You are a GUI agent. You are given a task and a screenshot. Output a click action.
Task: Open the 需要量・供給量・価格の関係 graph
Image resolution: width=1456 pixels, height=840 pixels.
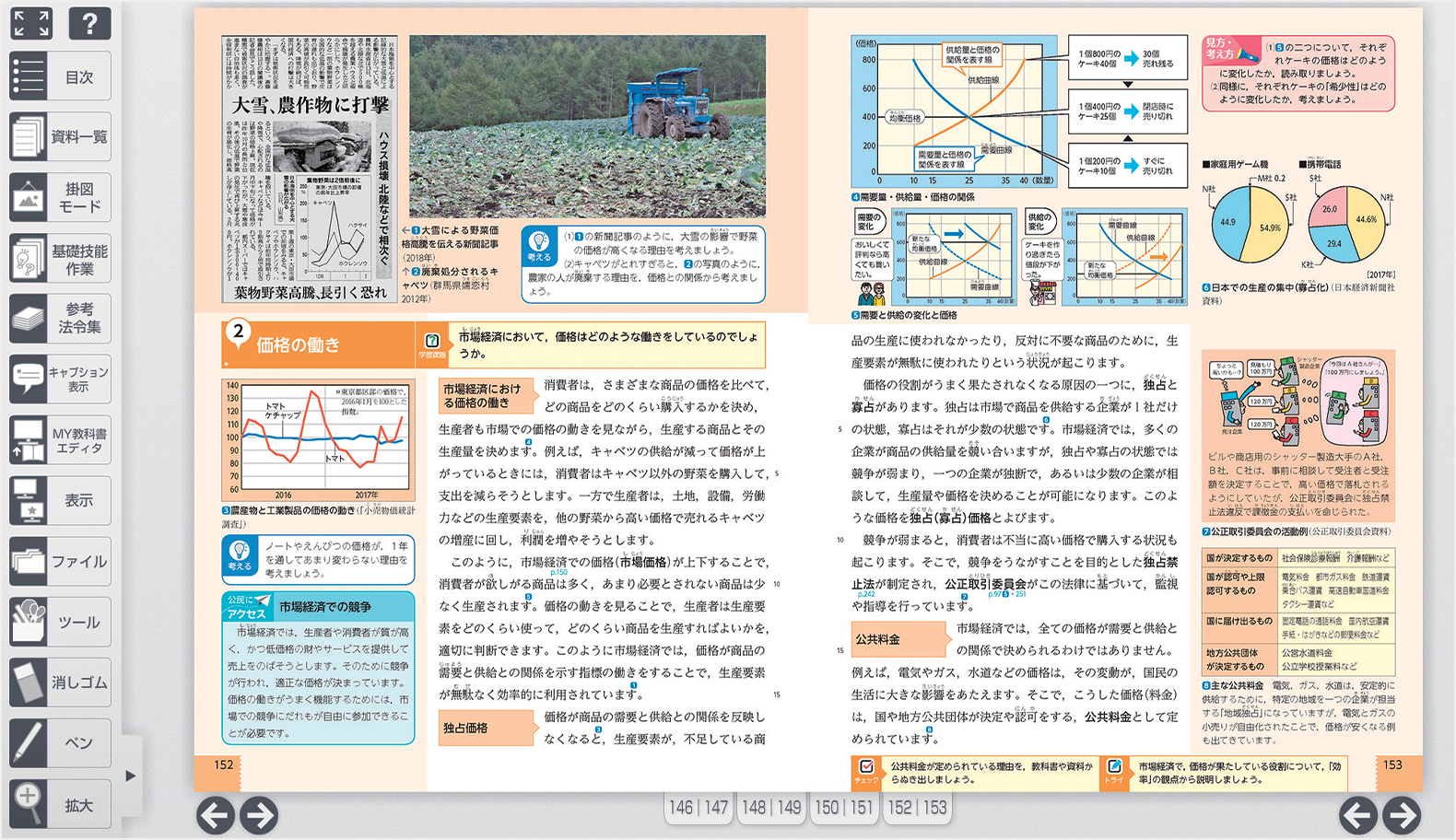tap(954, 111)
